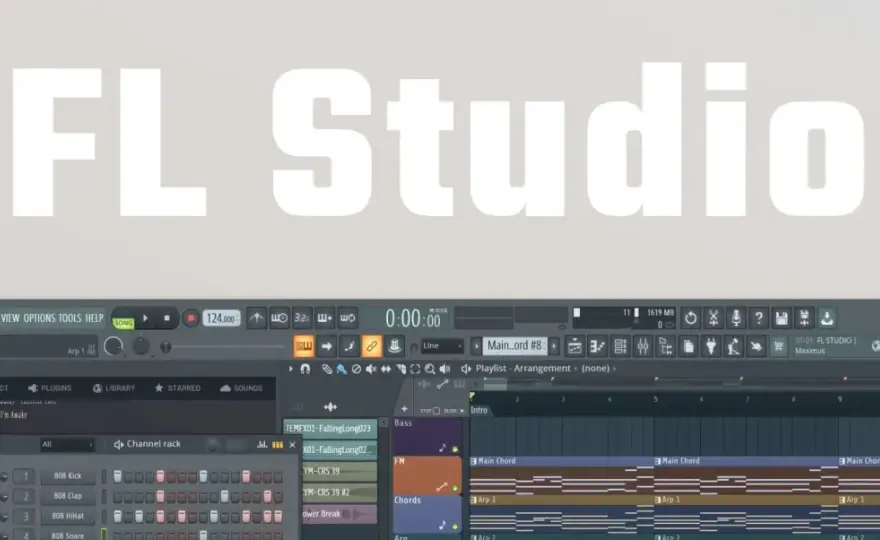
Task: Click the song position slider handle
Action: pyautogui.click(x=166, y=347)
